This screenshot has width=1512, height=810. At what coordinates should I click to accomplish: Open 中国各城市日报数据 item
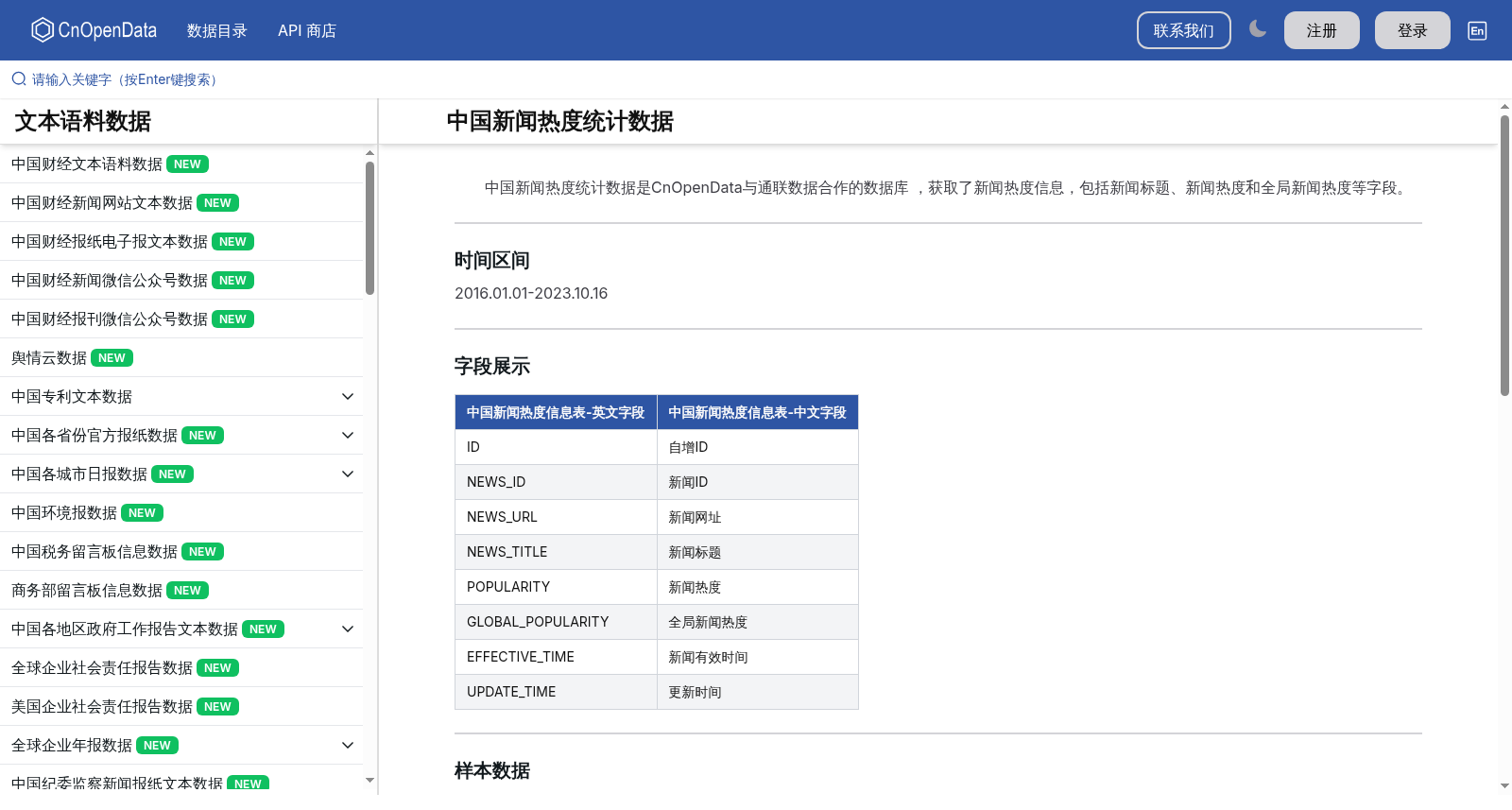click(x=79, y=474)
